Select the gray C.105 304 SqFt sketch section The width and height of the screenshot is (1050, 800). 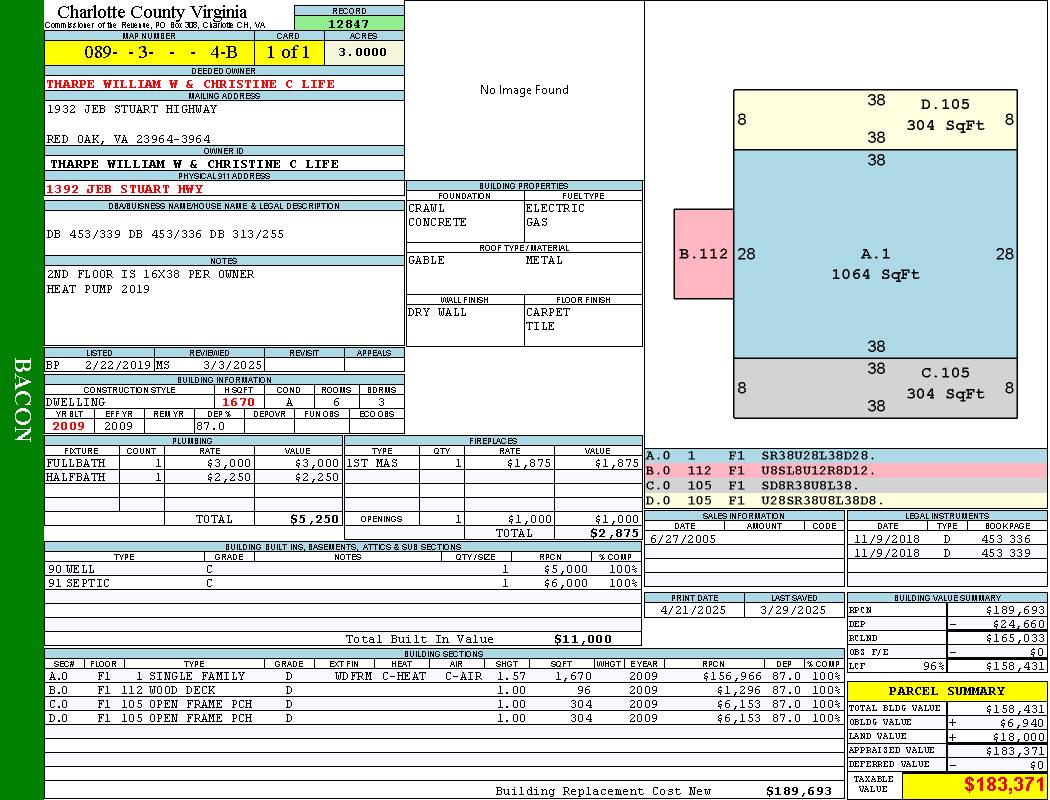tap(875, 388)
